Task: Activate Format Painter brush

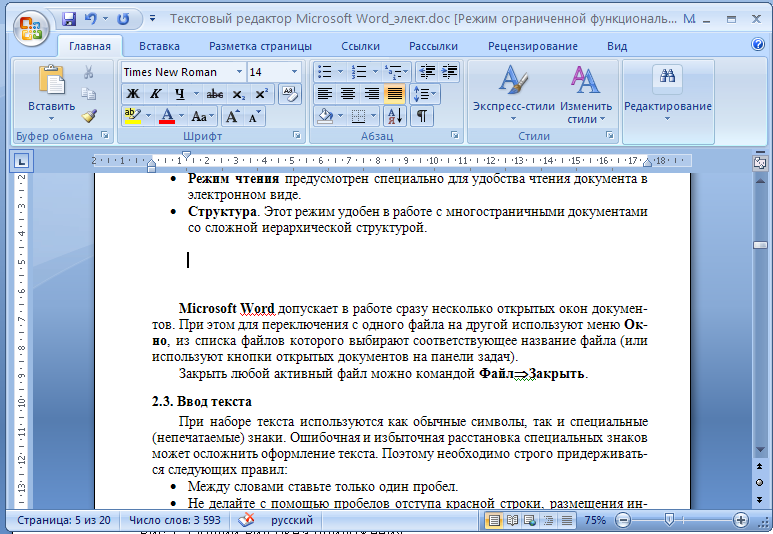Action: [x=89, y=115]
